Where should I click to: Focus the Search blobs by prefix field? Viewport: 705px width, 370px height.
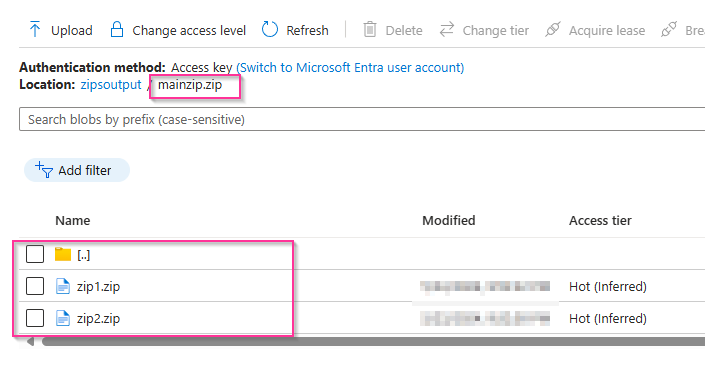(x=362, y=119)
